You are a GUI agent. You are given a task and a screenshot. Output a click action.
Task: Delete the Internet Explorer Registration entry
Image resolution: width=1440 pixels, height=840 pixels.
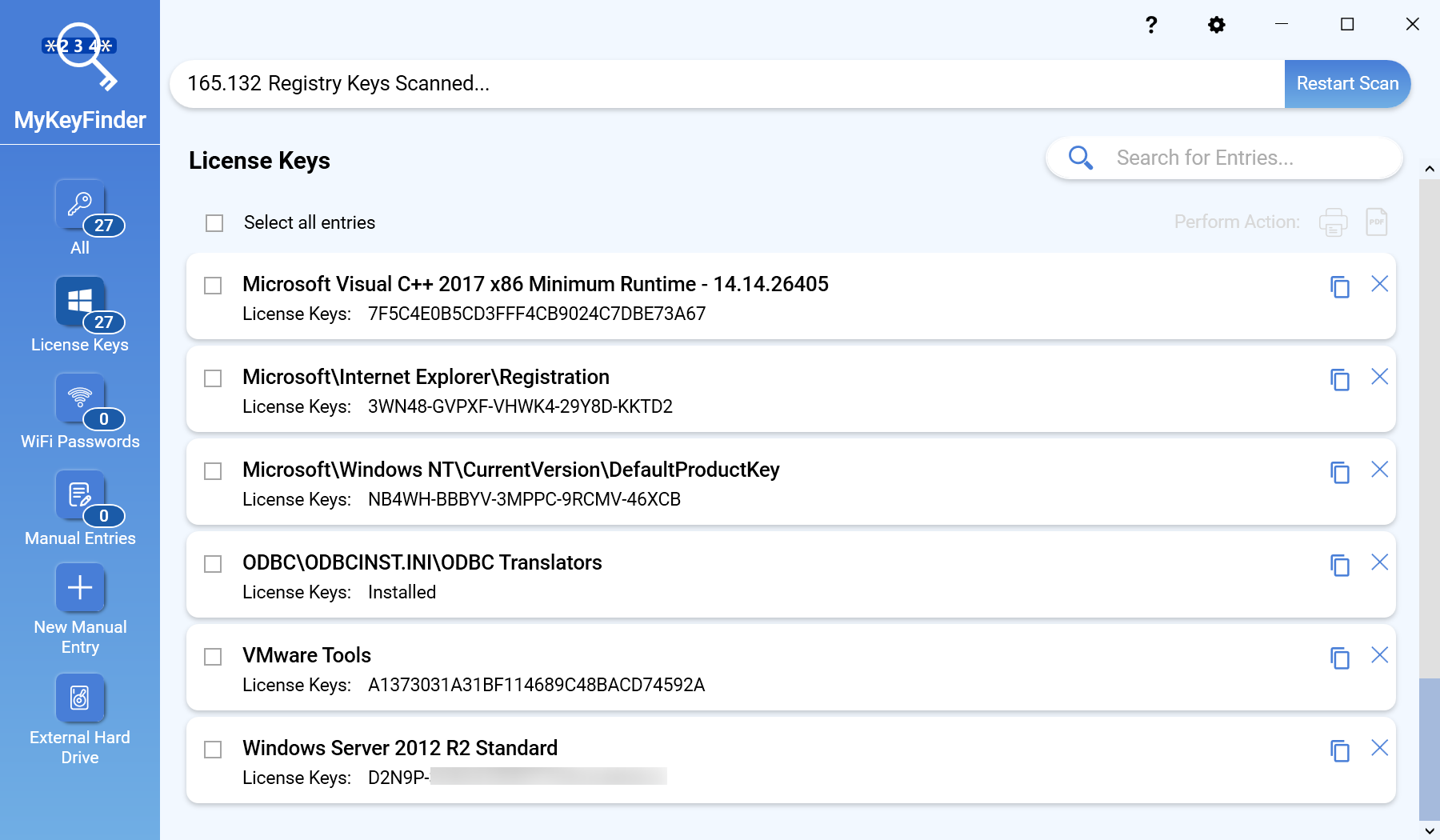pyautogui.click(x=1379, y=377)
